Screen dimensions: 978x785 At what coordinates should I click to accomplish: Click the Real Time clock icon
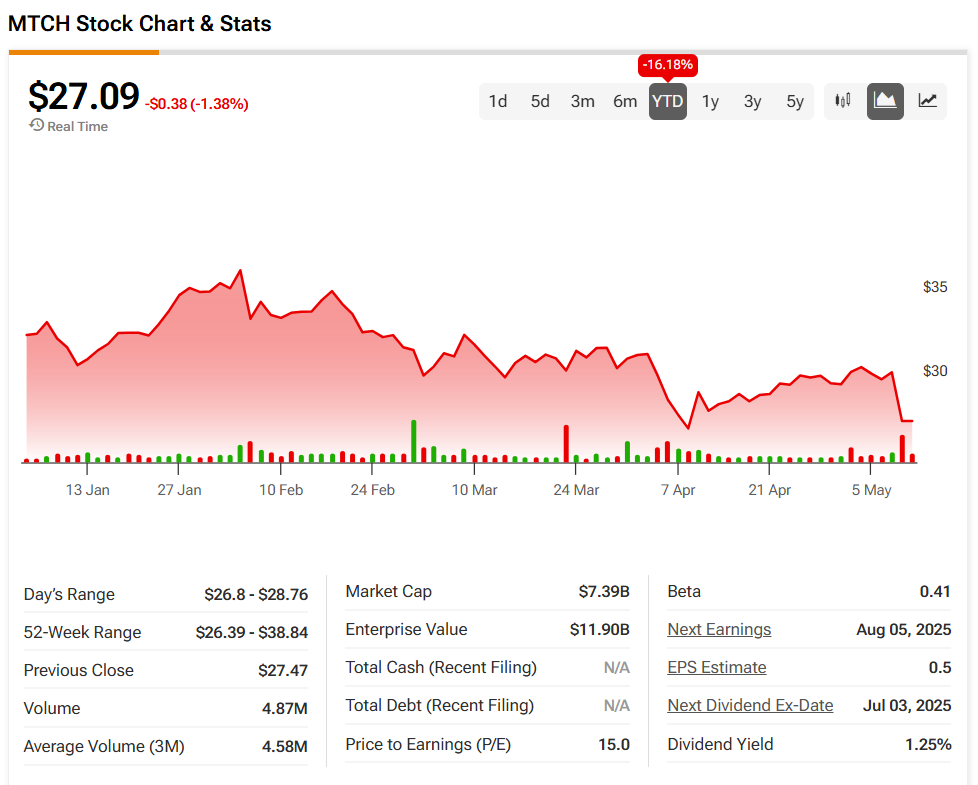point(37,125)
